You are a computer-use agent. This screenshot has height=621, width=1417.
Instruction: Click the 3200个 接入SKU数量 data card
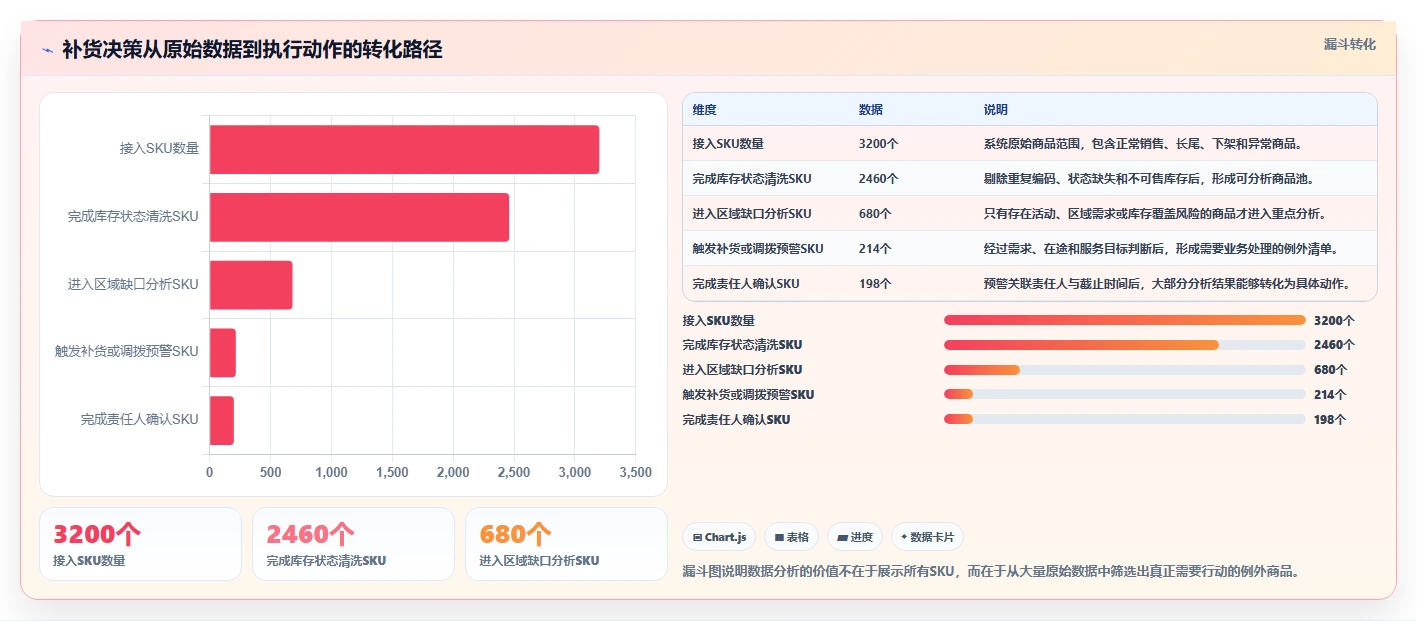point(140,544)
